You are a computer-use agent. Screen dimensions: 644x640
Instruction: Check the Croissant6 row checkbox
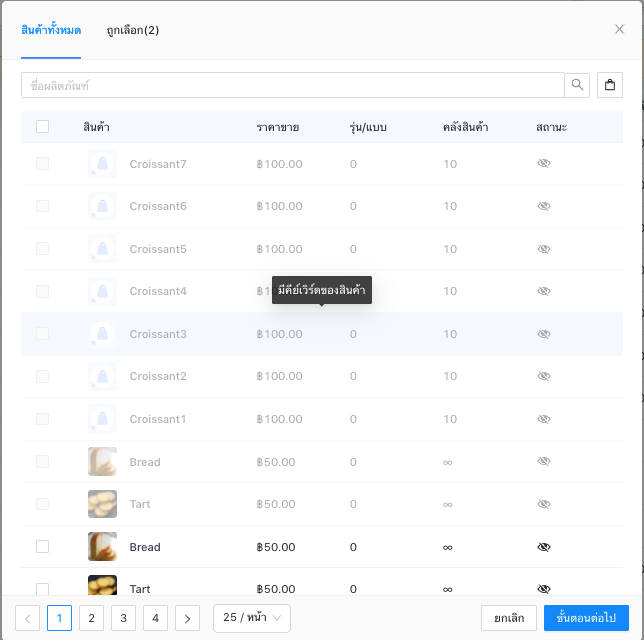(x=42, y=206)
